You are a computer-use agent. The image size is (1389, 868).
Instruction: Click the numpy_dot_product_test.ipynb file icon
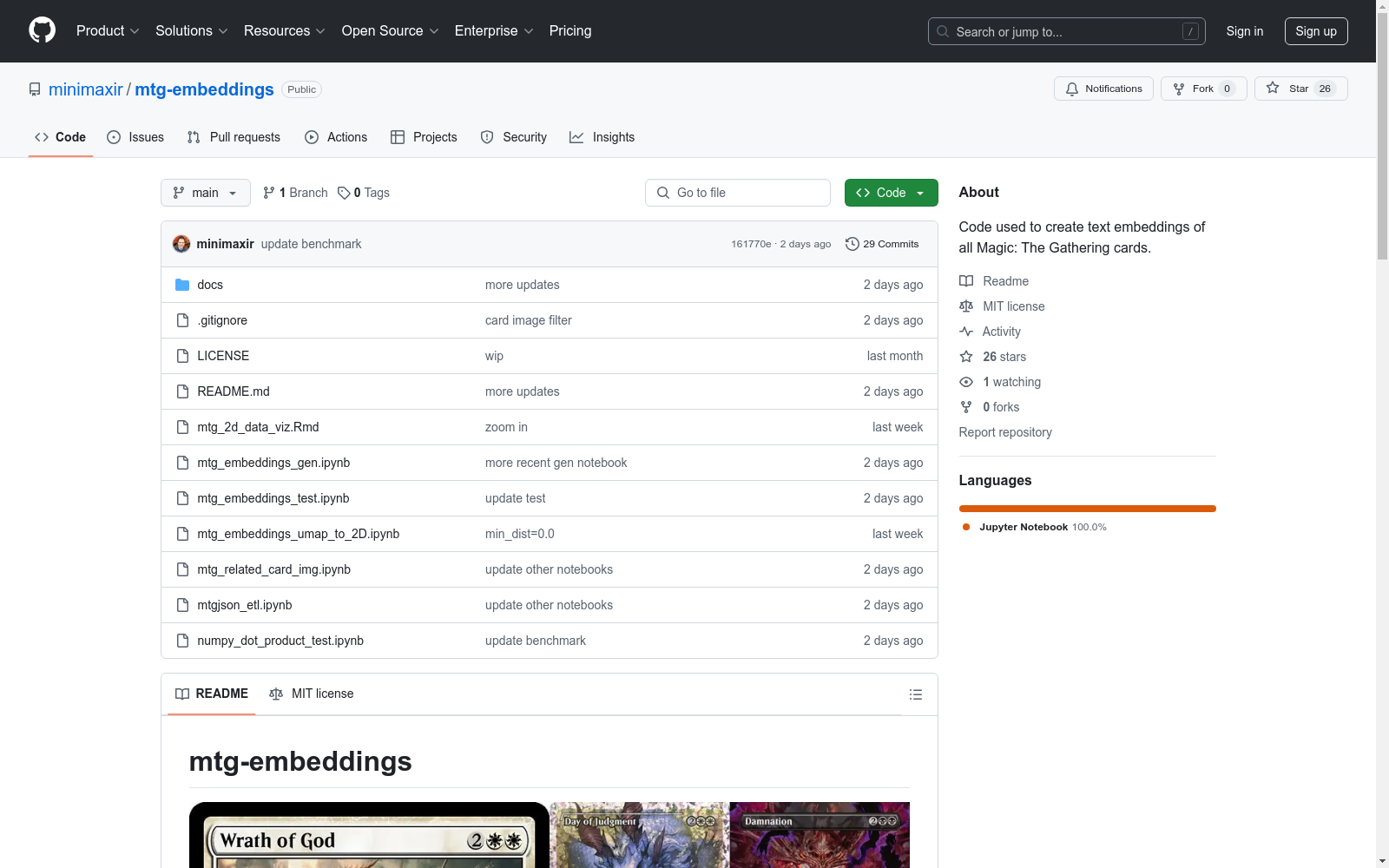182,641
